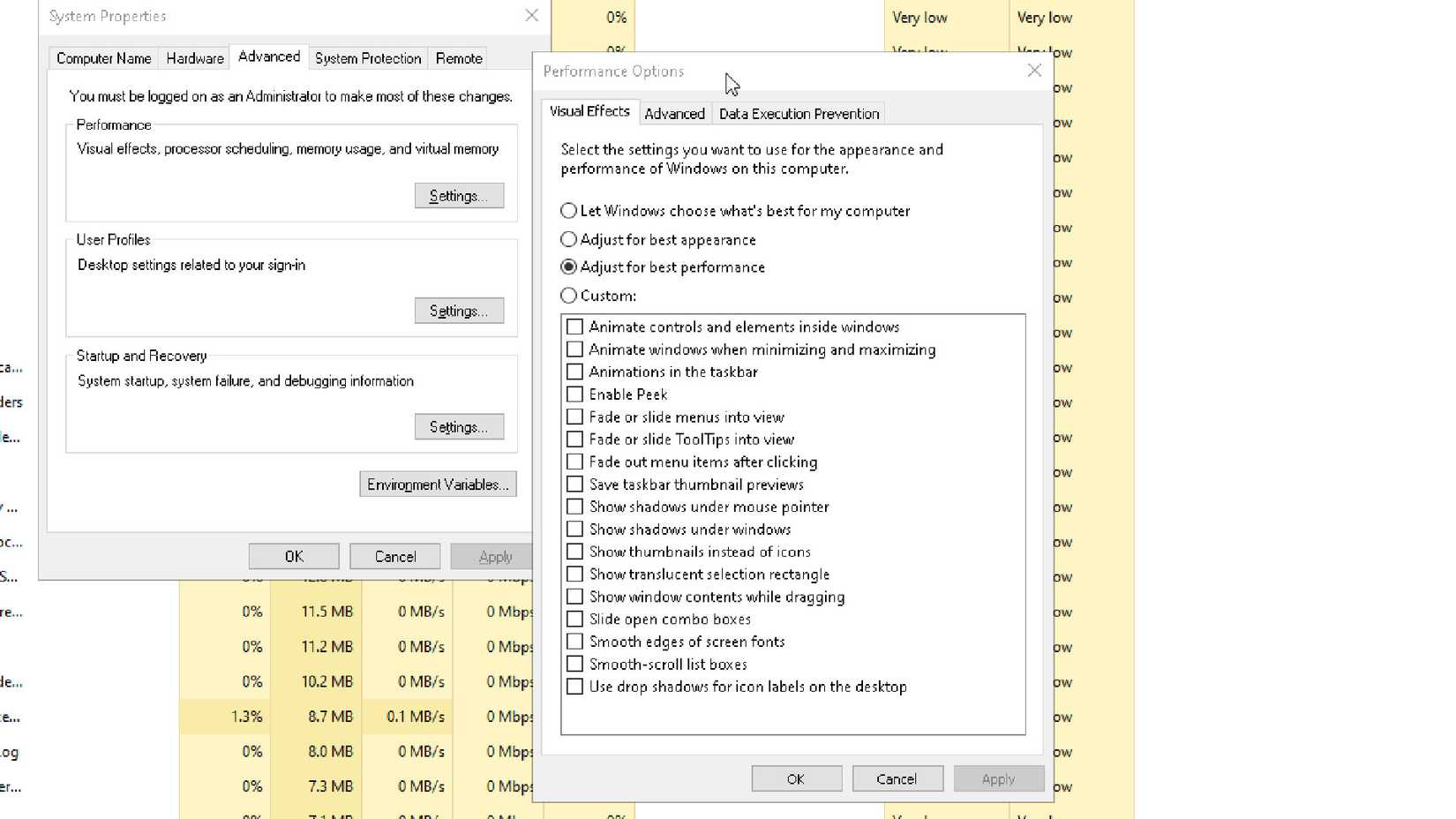Click the 7.3 MB memory cell
1456x819 pixels.
[x=316, y=786]
